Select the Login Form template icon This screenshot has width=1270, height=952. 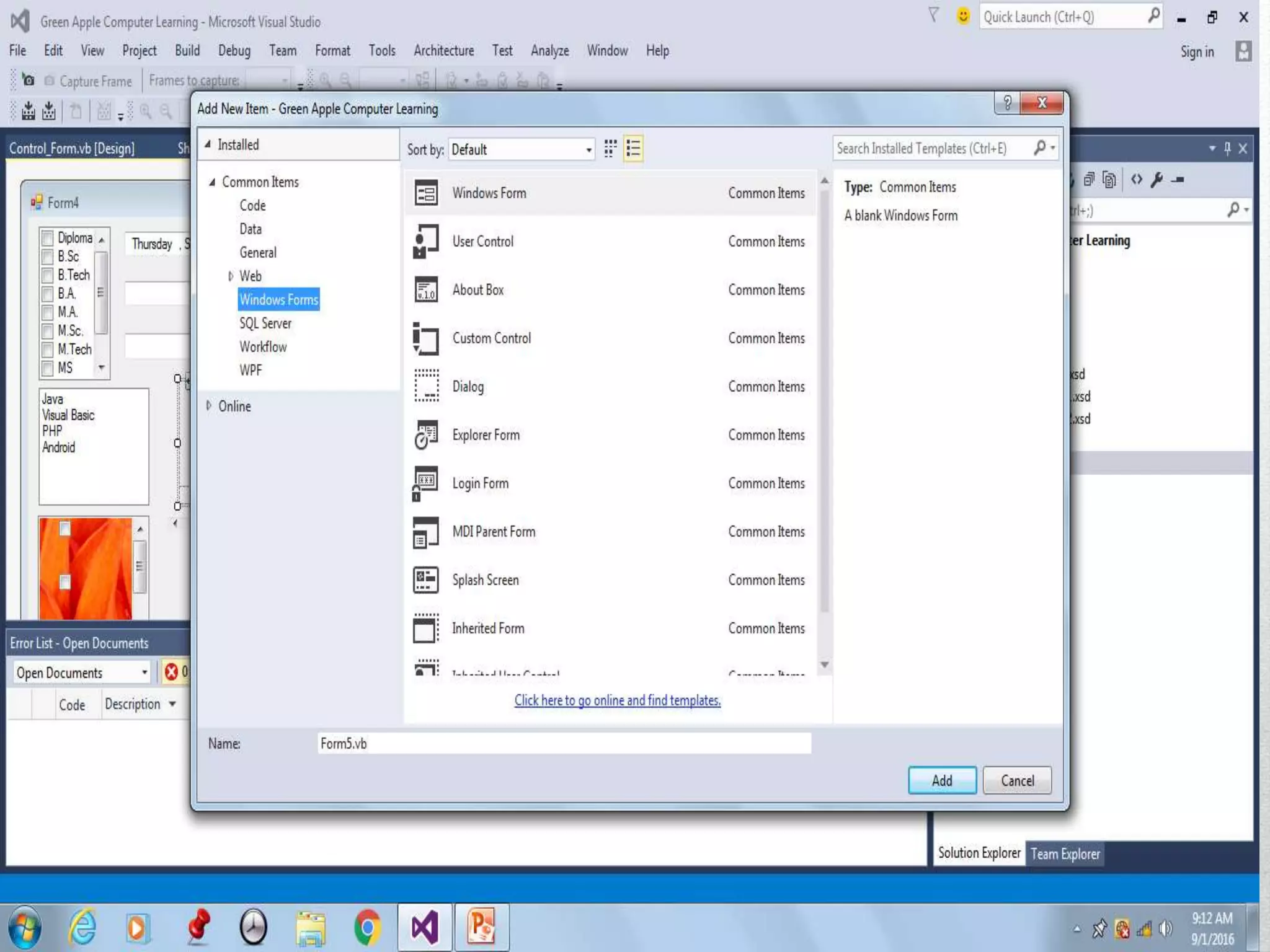point(426,483)
